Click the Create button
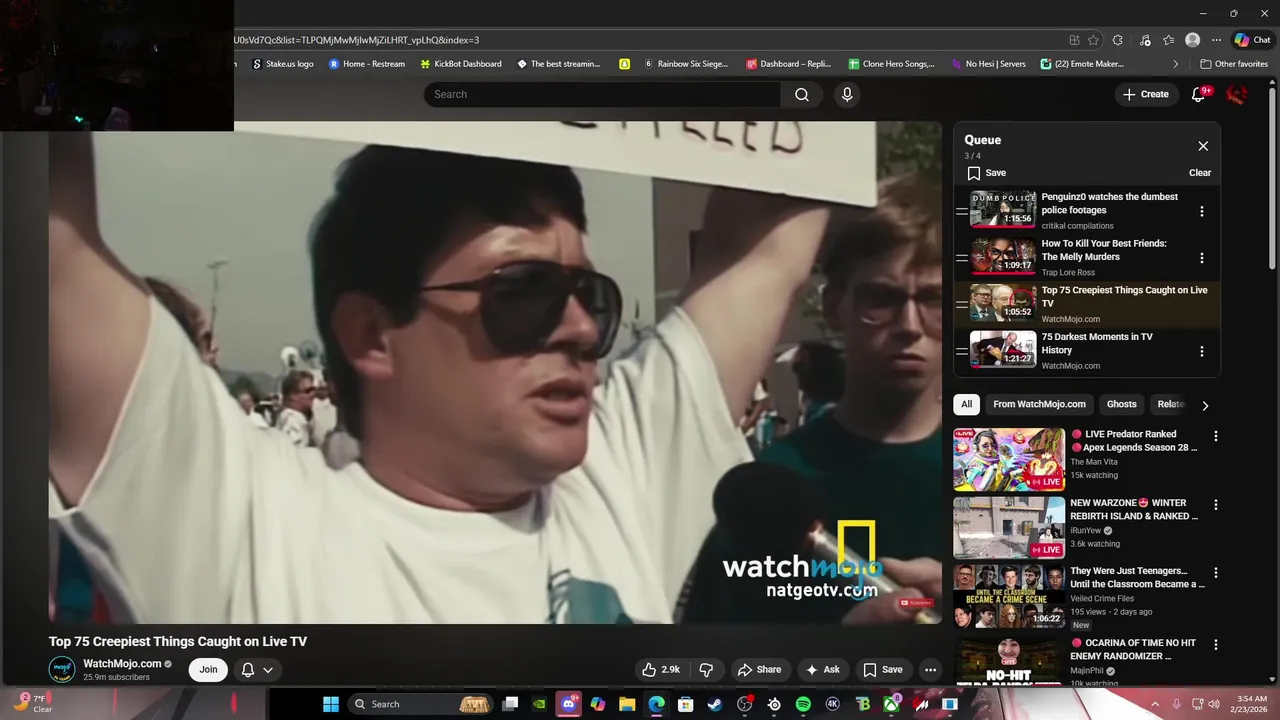Screen dimensions: 1280x720 pyautogui.click(x=1146, y=94)
